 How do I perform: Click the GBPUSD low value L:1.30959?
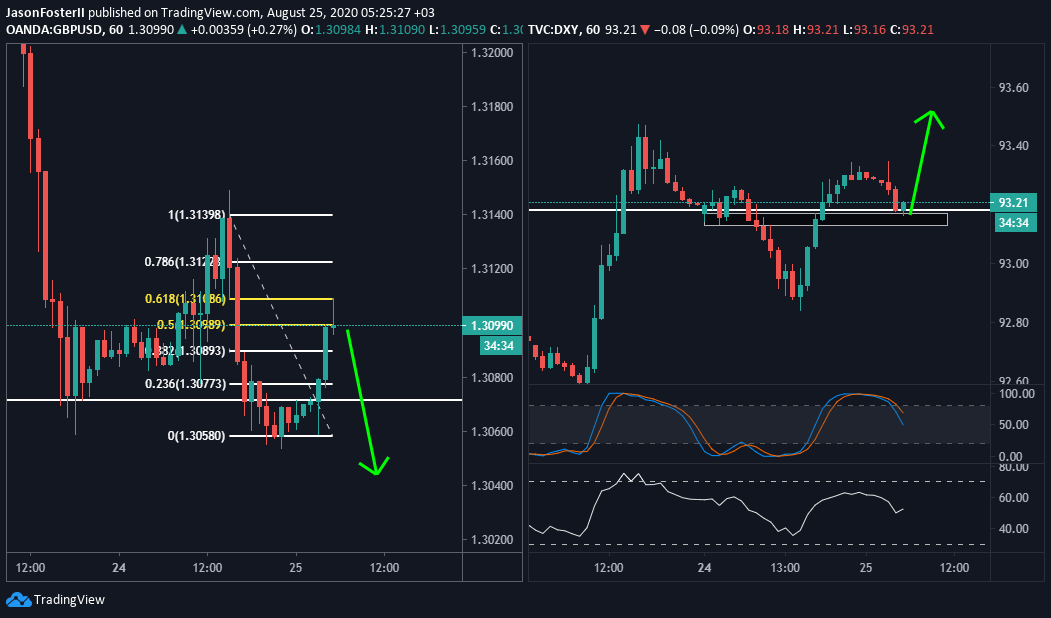(x=456, y=29)
